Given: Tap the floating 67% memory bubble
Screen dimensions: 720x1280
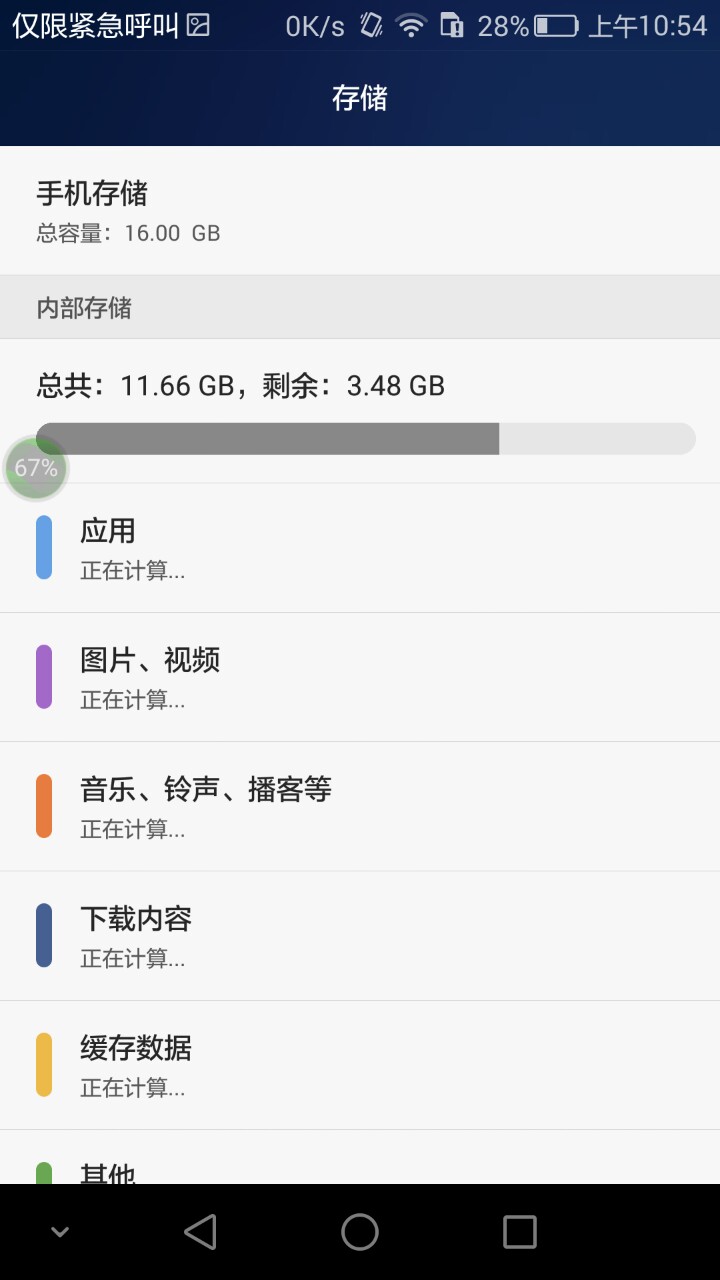Looking at the screenshot, I should pos(36,468).
